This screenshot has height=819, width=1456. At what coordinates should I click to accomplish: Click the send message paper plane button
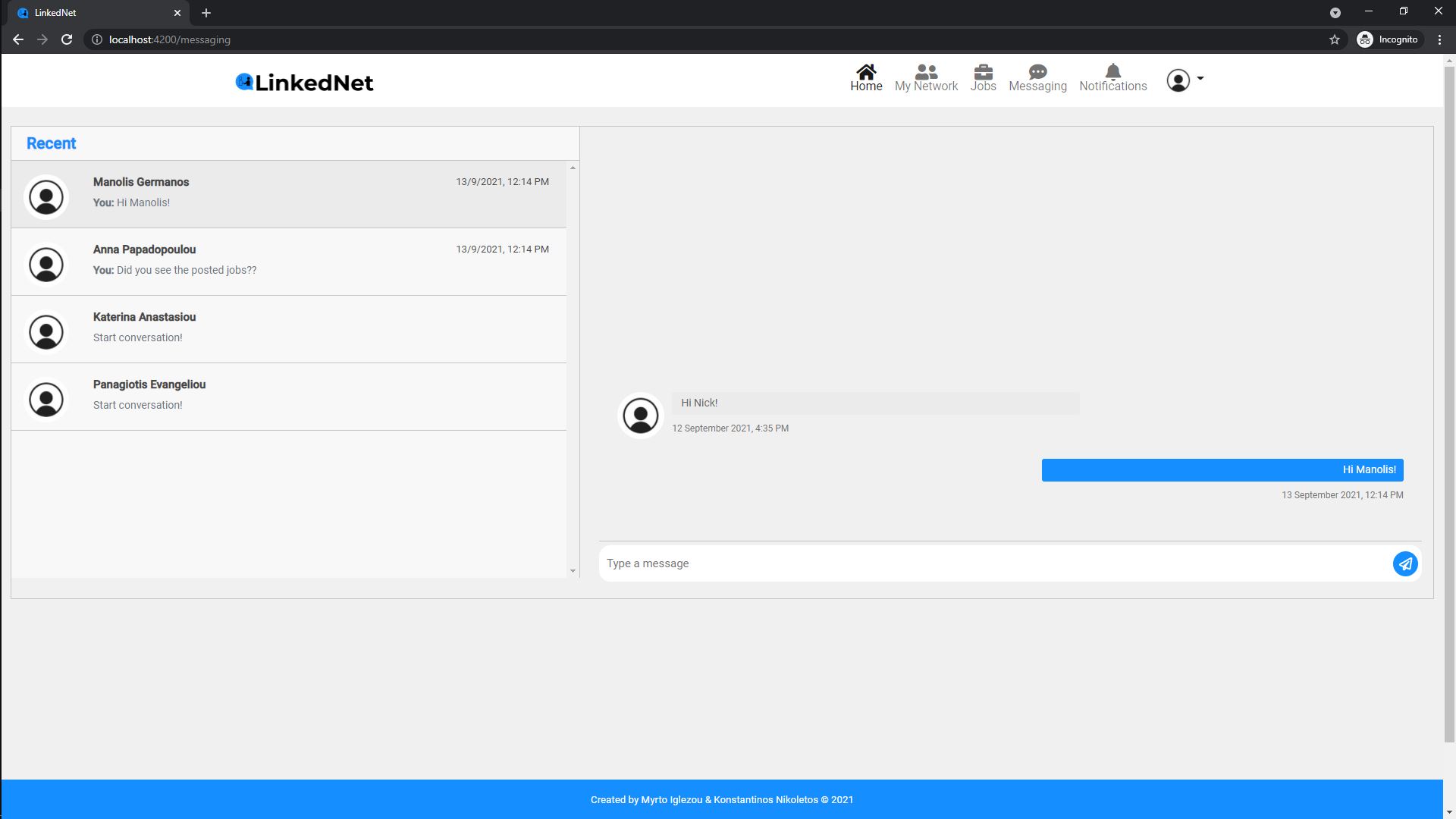tap(1405, 563)
